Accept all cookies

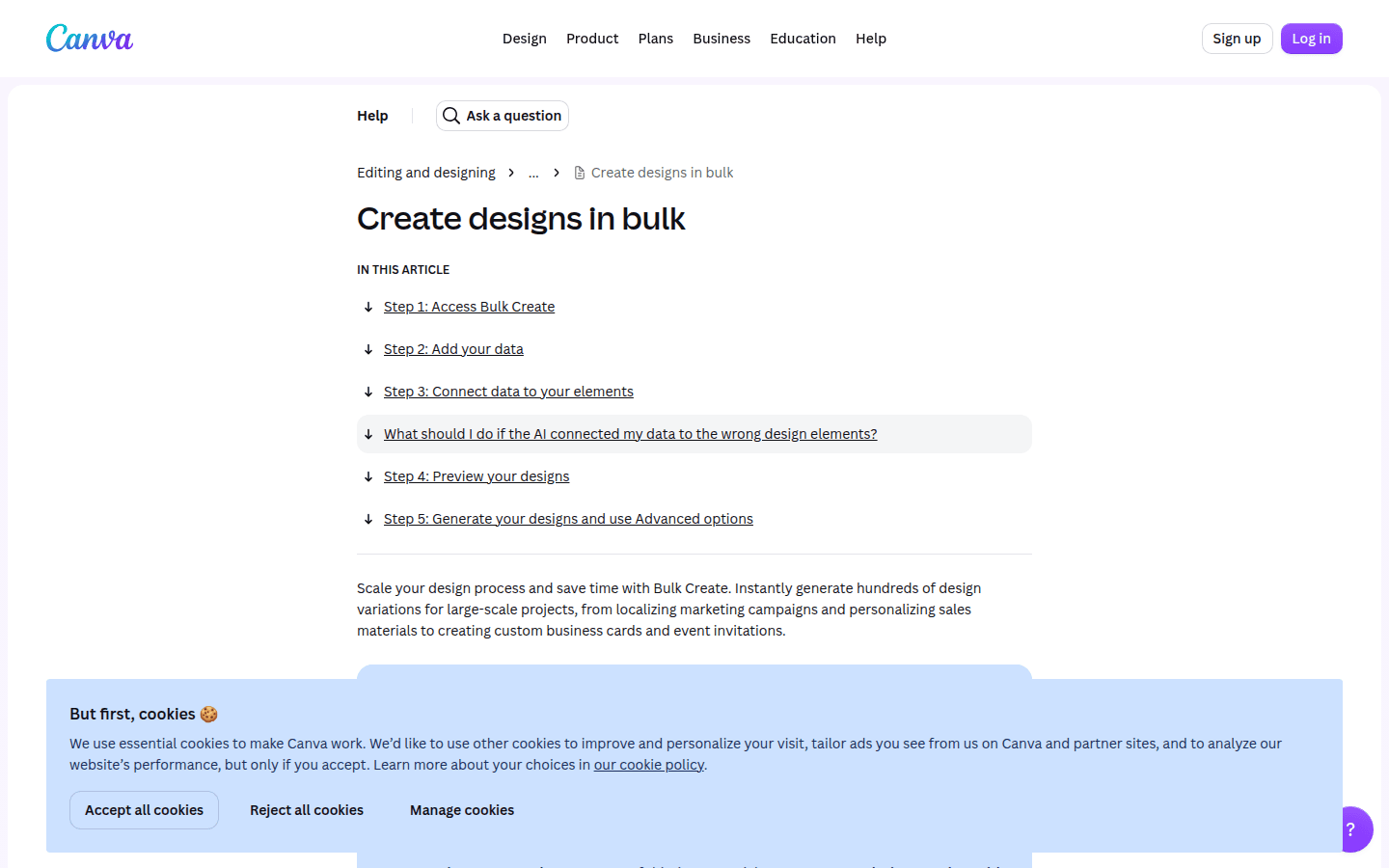tap(144, 810)
